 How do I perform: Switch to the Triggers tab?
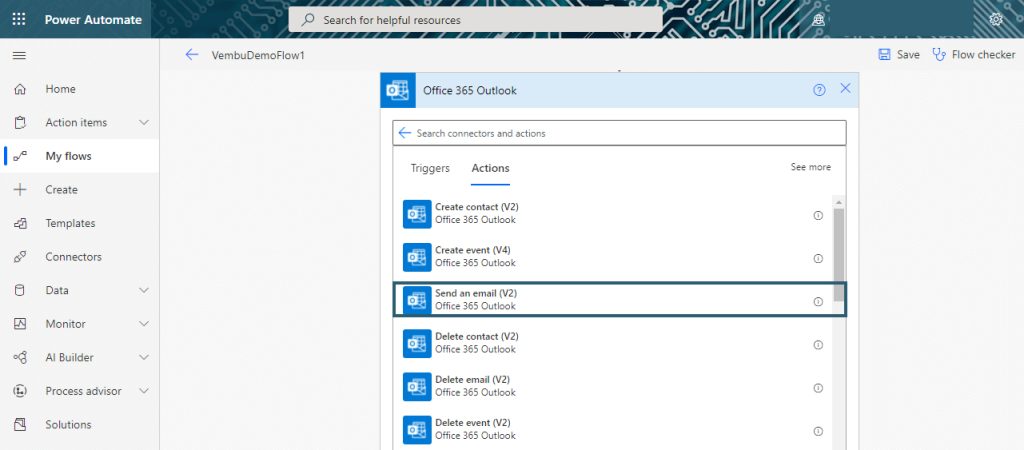430,168
